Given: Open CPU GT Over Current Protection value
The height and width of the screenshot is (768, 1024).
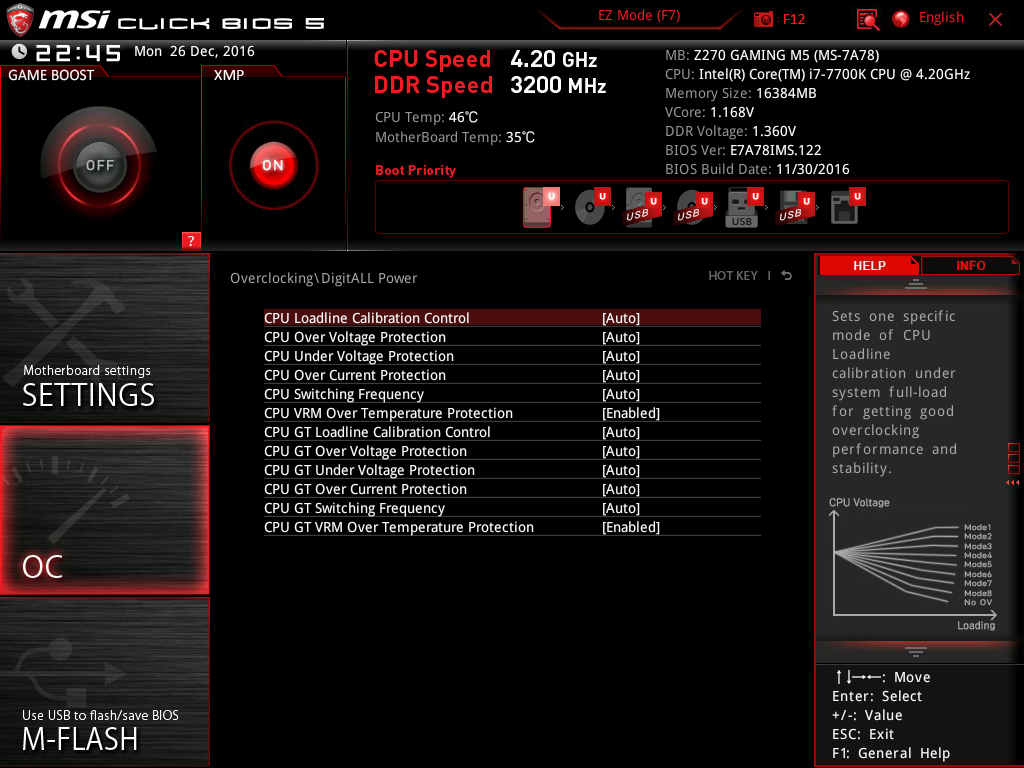Looking at the screenshot, I should pos(620,488).
